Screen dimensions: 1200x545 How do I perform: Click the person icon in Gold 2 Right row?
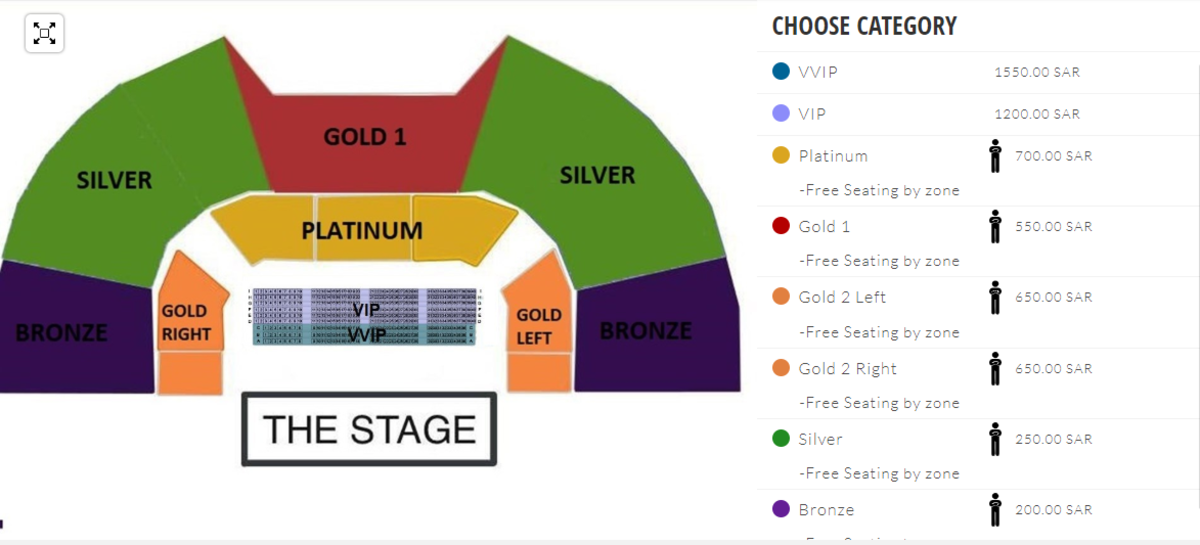click(995, 369)
